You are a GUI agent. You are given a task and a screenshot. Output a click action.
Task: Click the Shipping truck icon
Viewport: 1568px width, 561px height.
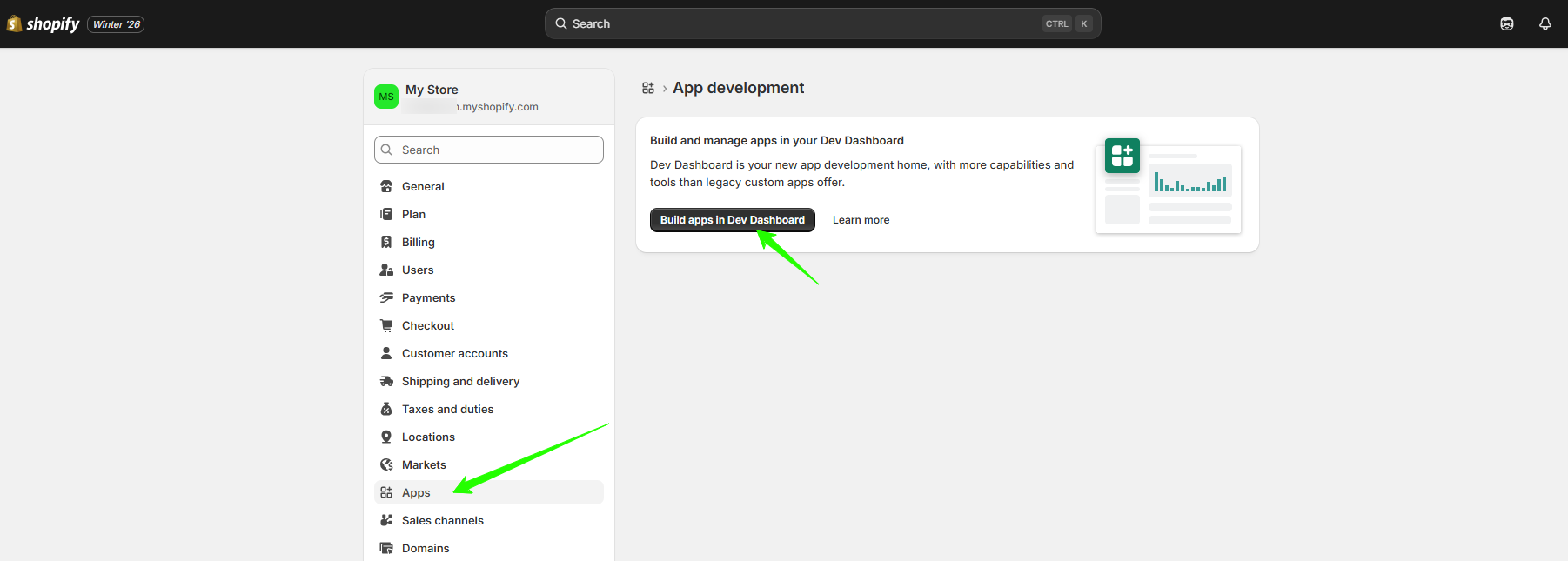click(386, 381)
